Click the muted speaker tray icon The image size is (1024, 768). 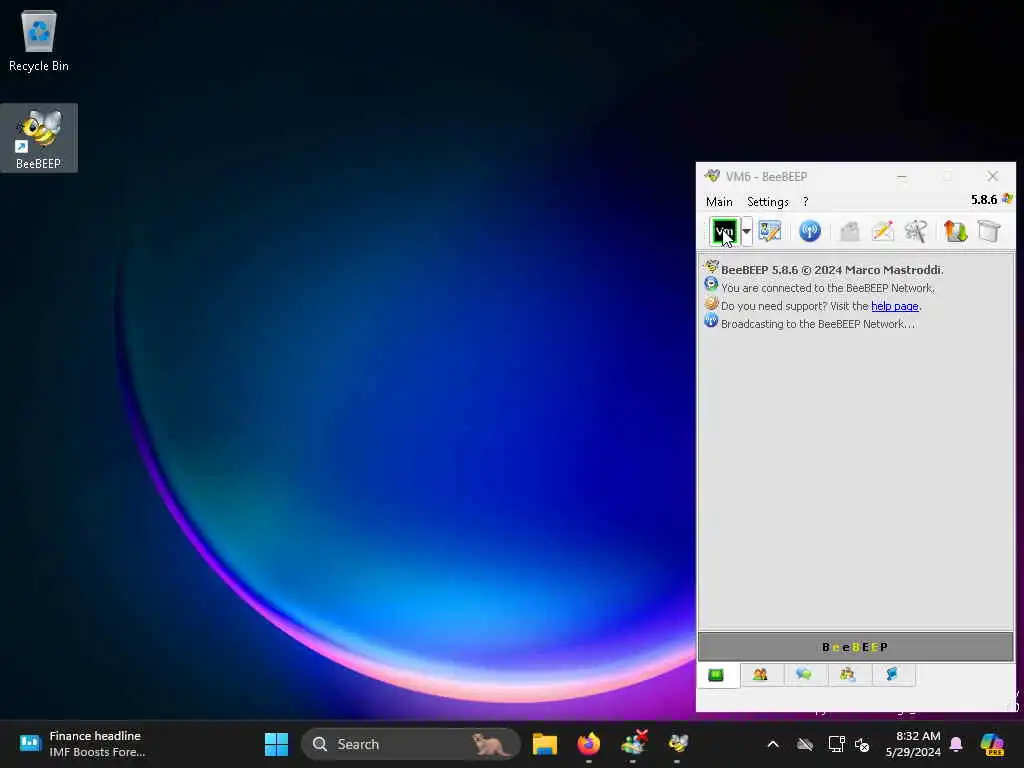tap(863, 744)
